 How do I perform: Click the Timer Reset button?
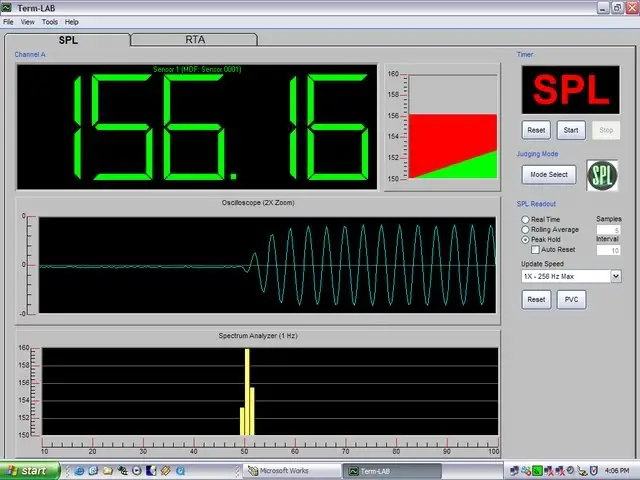pos(536,130)
